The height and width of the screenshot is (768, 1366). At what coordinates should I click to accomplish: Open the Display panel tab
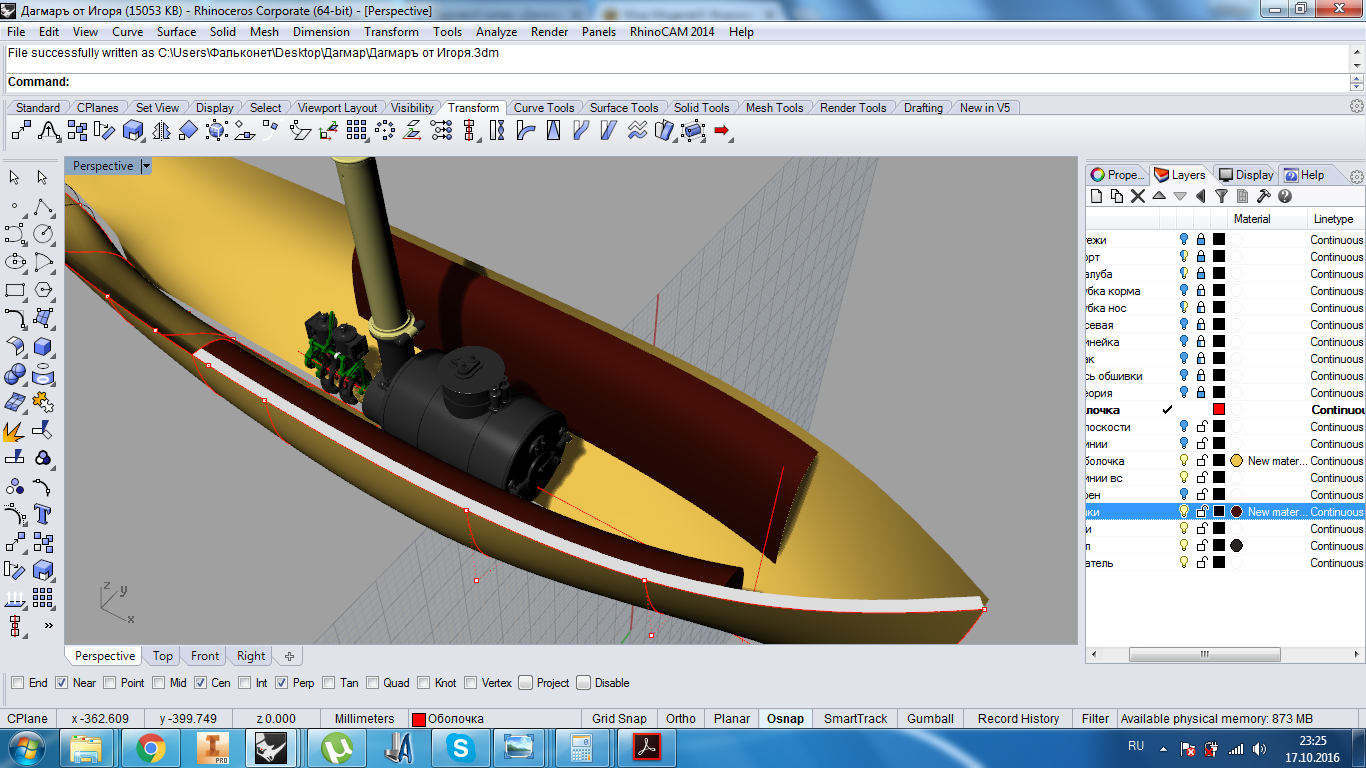pos(1246,175)
